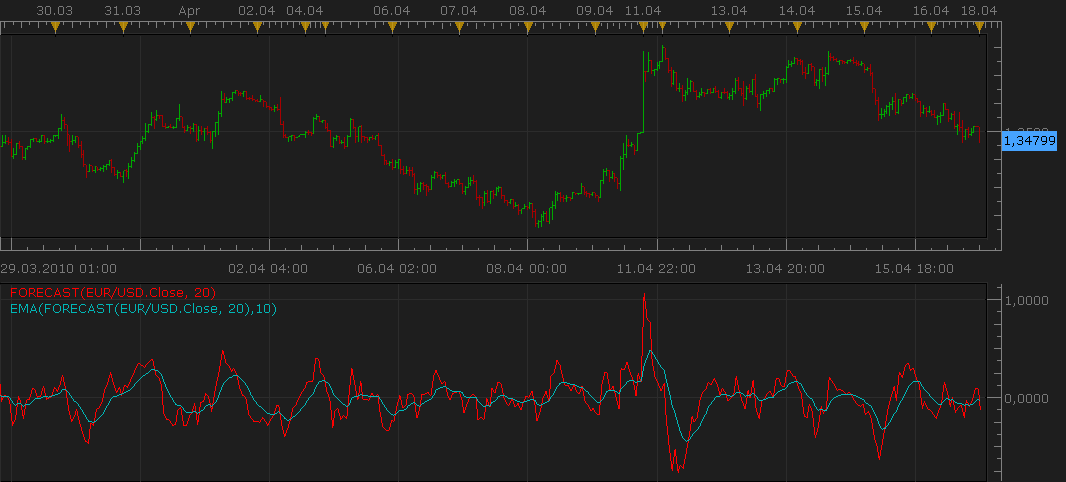Screen dimensions: 1066x482
Task: Select the red FORECAST(EUR/USD.Close, 20) indicator label
Action: [113, 293]
